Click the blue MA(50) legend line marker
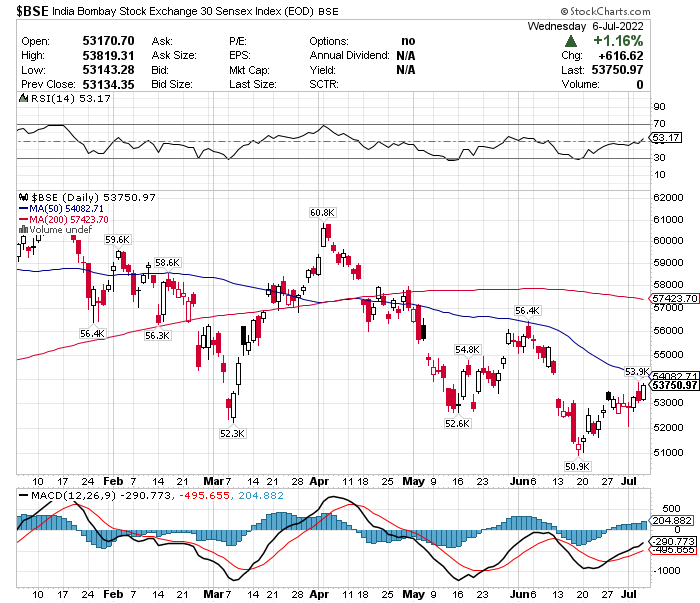Viewport: 700px width, 603px height. point(23,208)
